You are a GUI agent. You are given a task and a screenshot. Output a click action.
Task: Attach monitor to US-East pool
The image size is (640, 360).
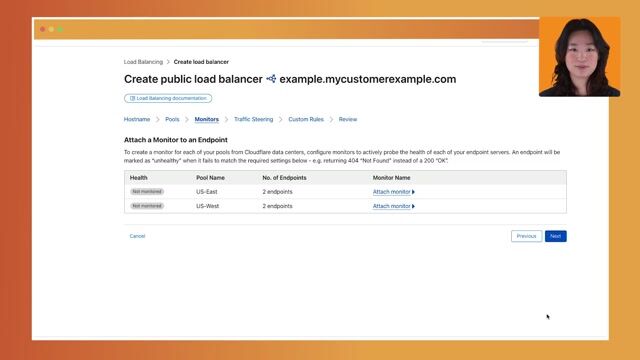(x=393, y=192)
